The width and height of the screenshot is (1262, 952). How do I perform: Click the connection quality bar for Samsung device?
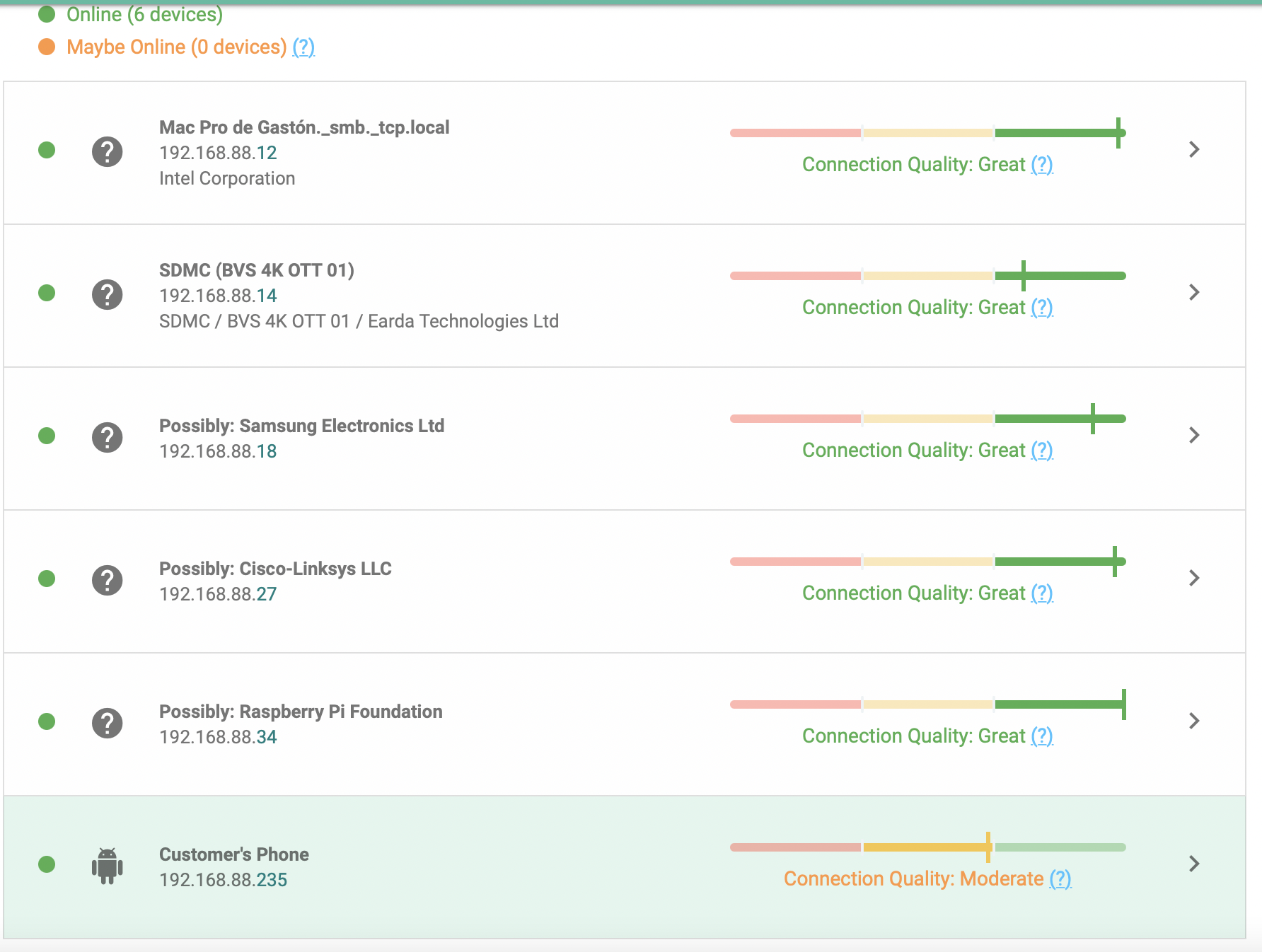(x=928, y=419)
